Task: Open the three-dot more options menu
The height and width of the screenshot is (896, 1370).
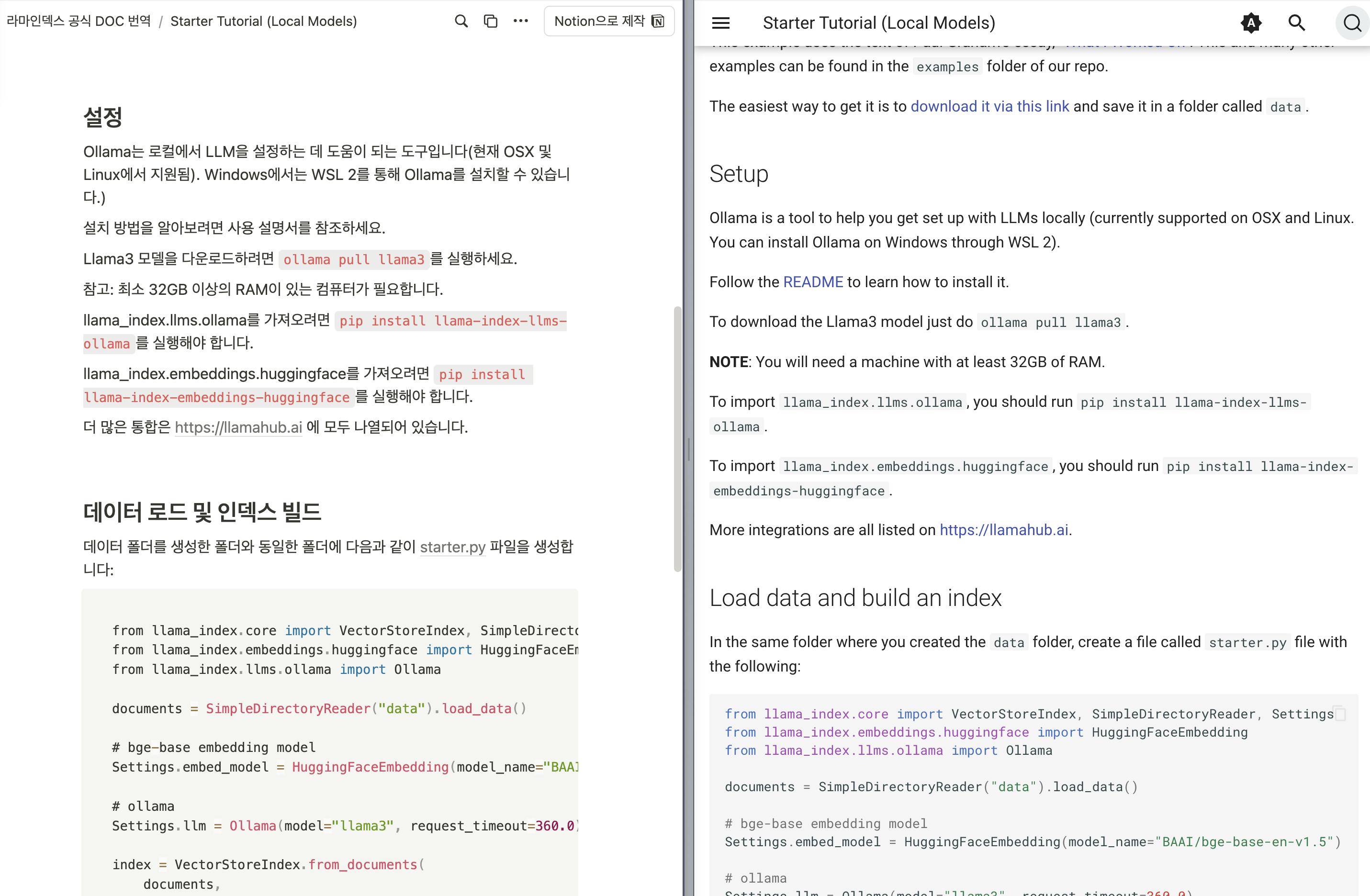Action: coord(520,21)
